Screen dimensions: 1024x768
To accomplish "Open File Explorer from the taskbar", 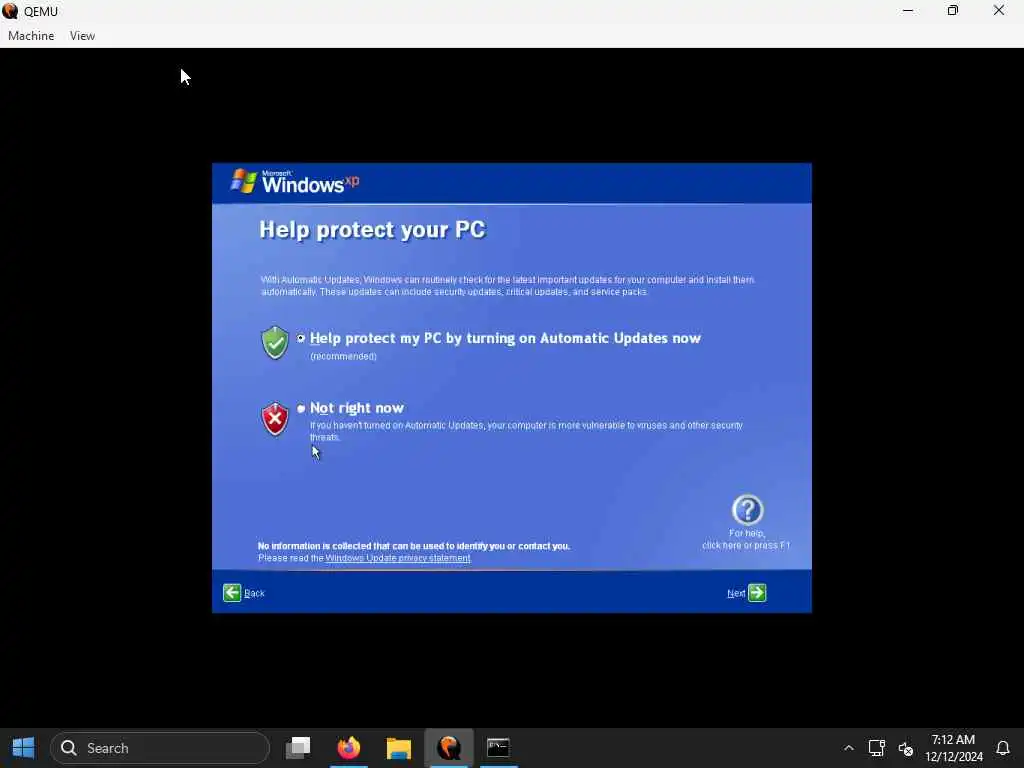I will point(398,748).
